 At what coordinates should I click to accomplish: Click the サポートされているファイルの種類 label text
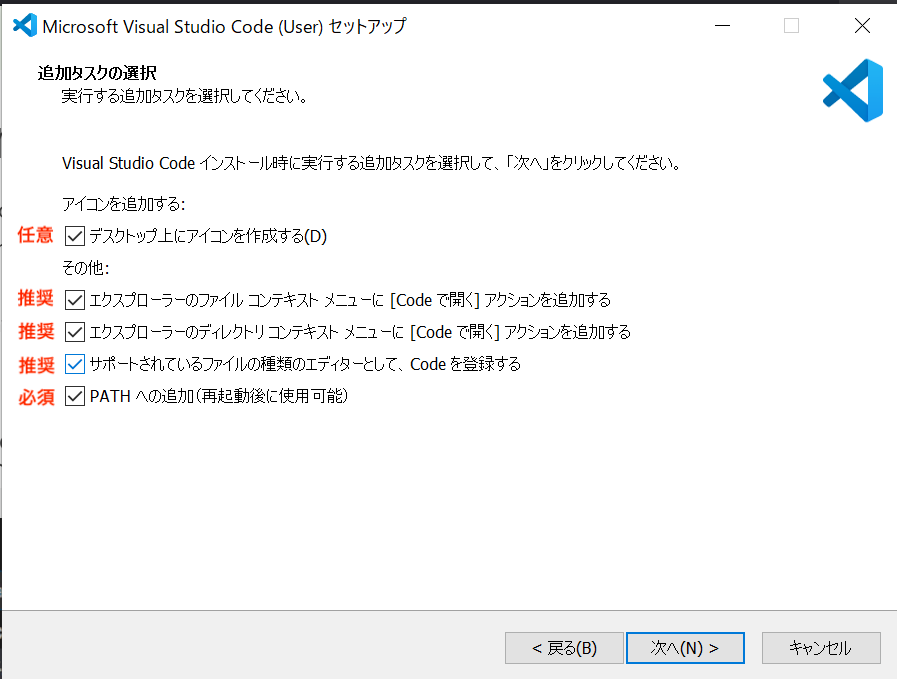pyautogui.click(x=305, y=364)
